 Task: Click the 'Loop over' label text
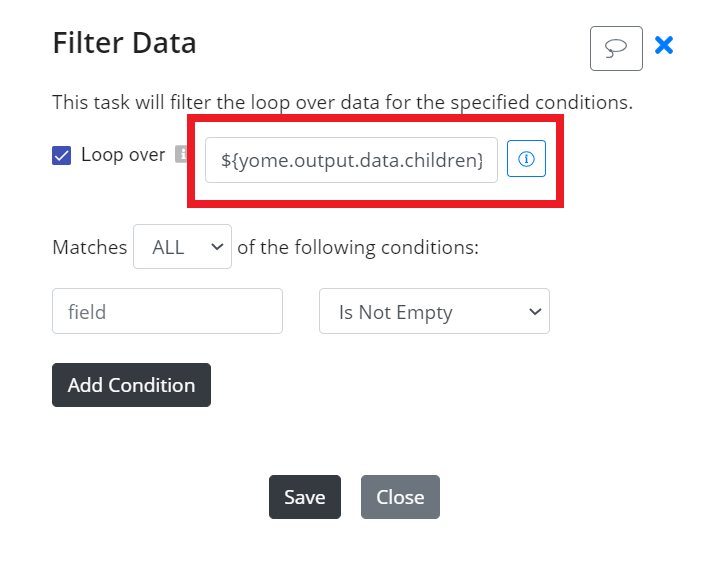click(123, 155)
